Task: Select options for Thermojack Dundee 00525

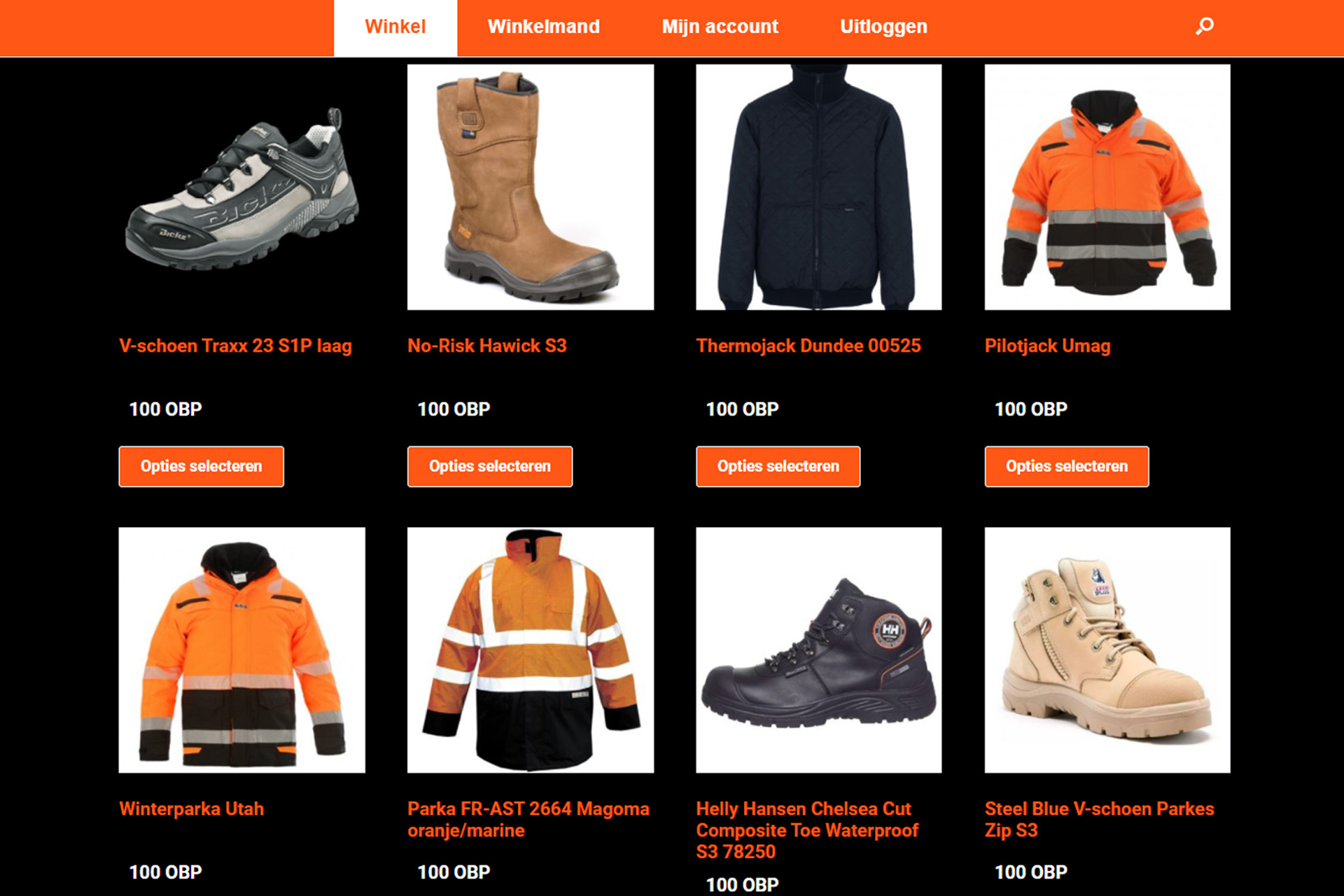Action: (x=778, y=466)
